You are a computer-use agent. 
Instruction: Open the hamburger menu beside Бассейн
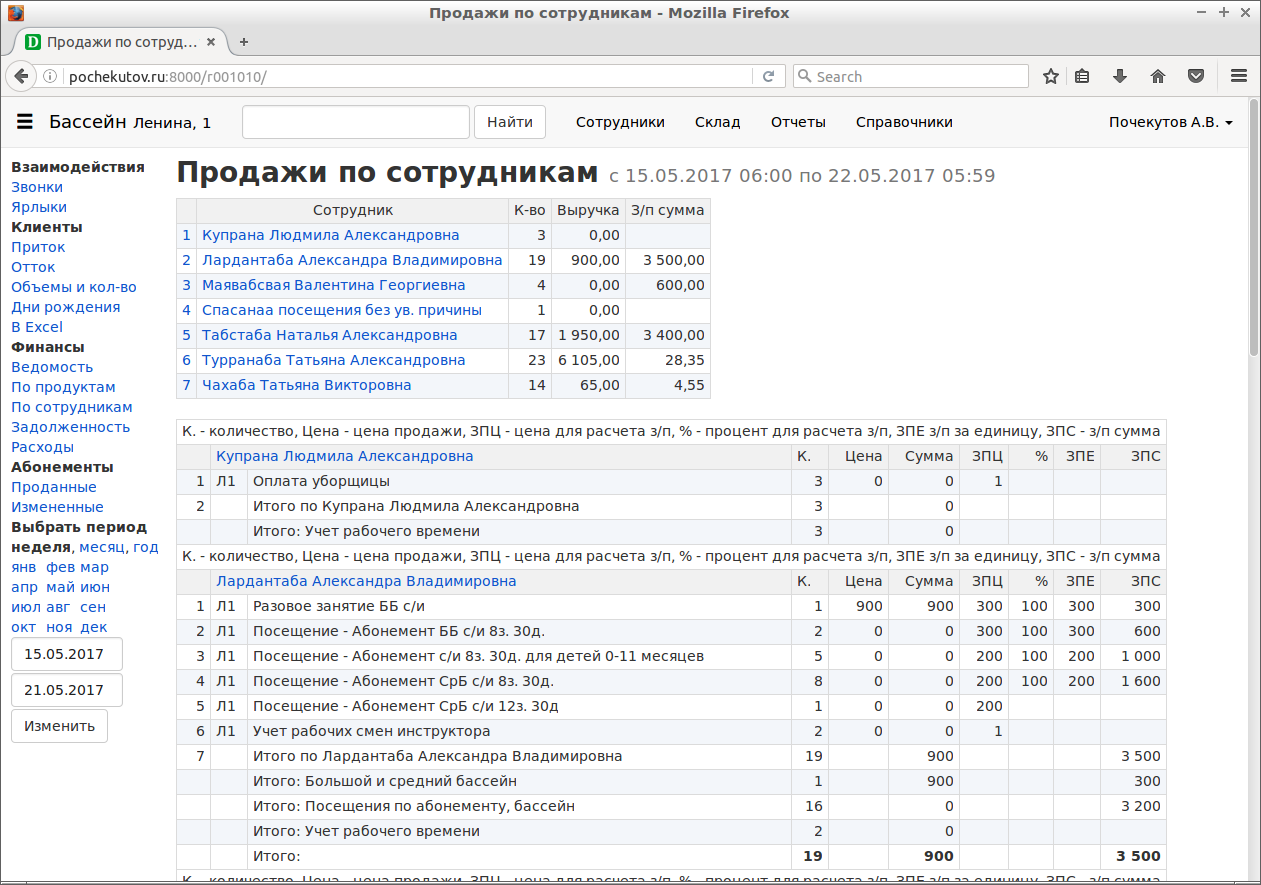tap(25, 122)
